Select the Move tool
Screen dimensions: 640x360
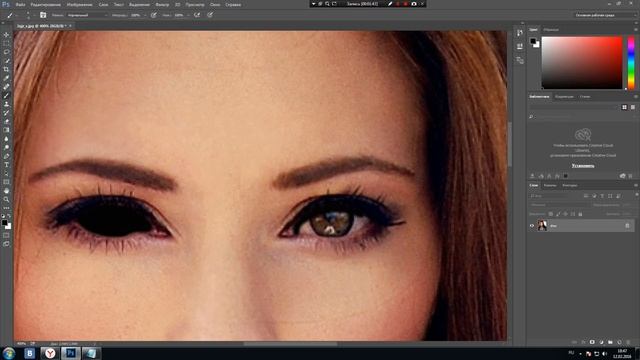[x=6, y=35]
